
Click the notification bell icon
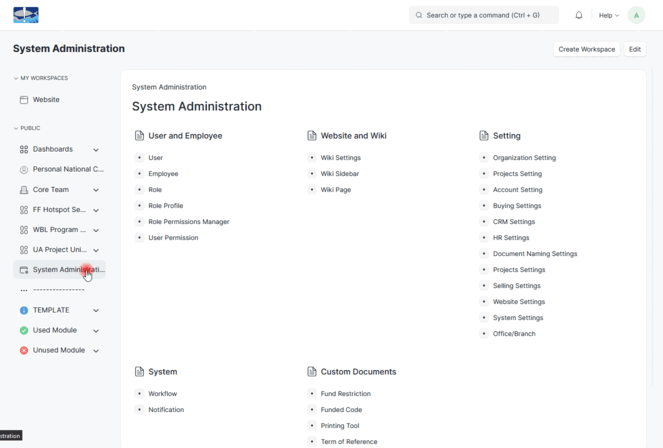tap(579, 15)
